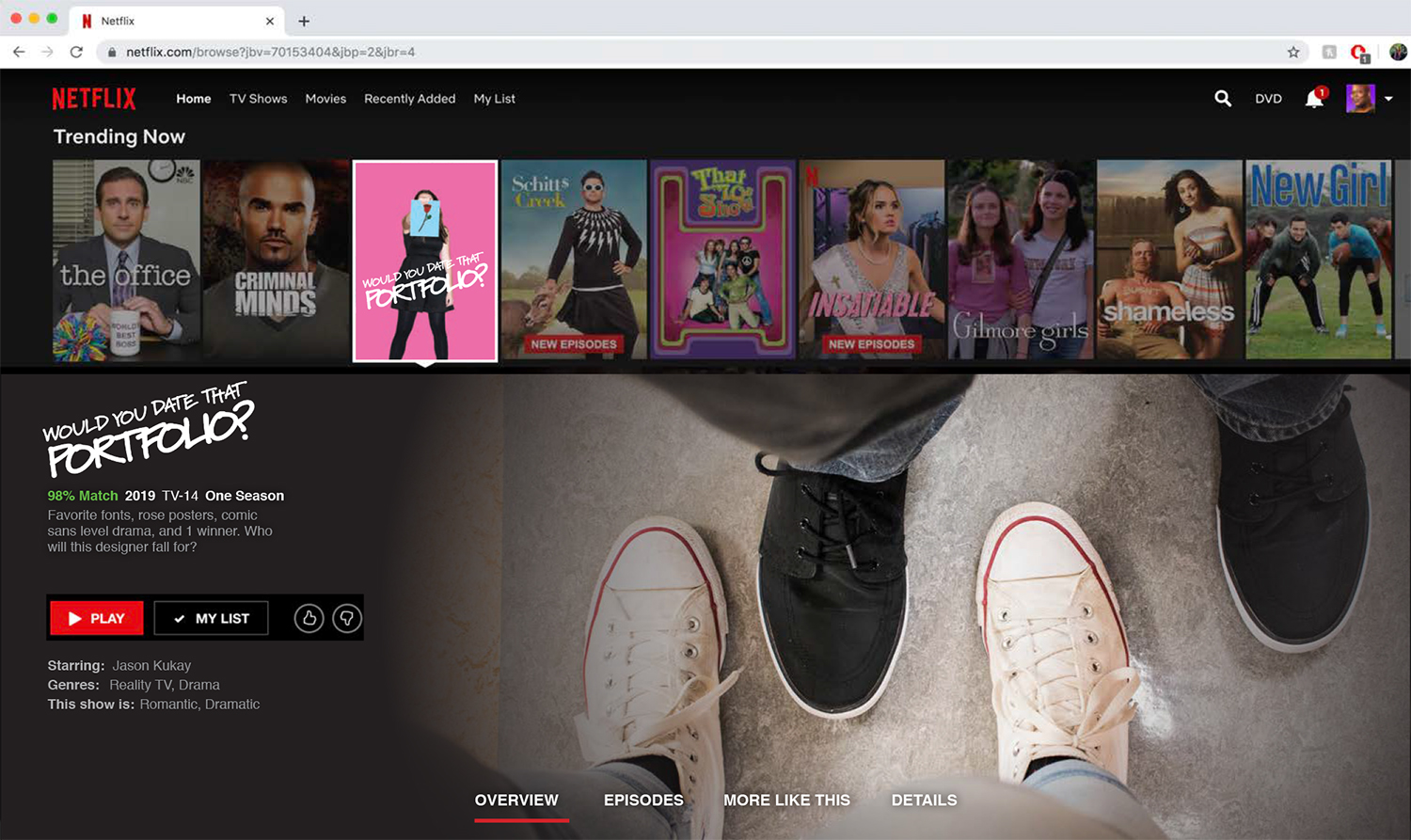The image size is (1411, 840).
Task: Give the show a thumbs up
Action: point(309,618)
